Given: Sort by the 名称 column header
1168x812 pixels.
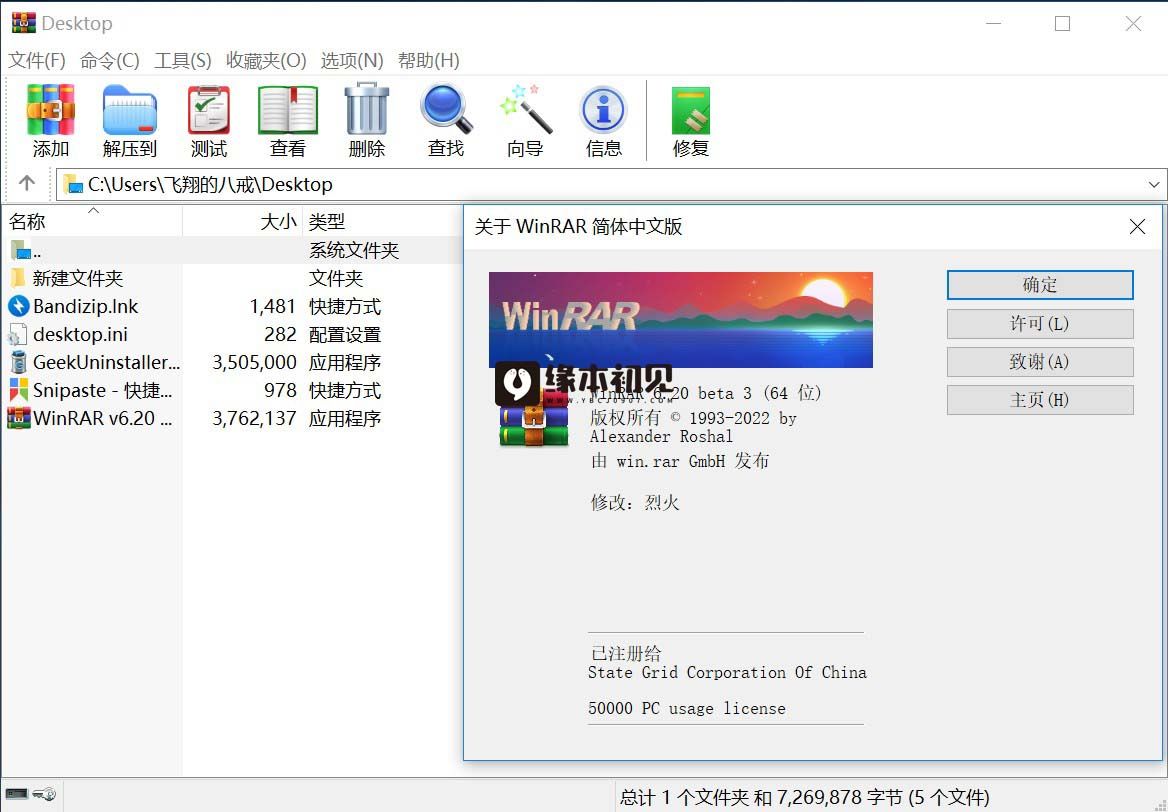Looking at the screenshot, I should pos(92,221).
